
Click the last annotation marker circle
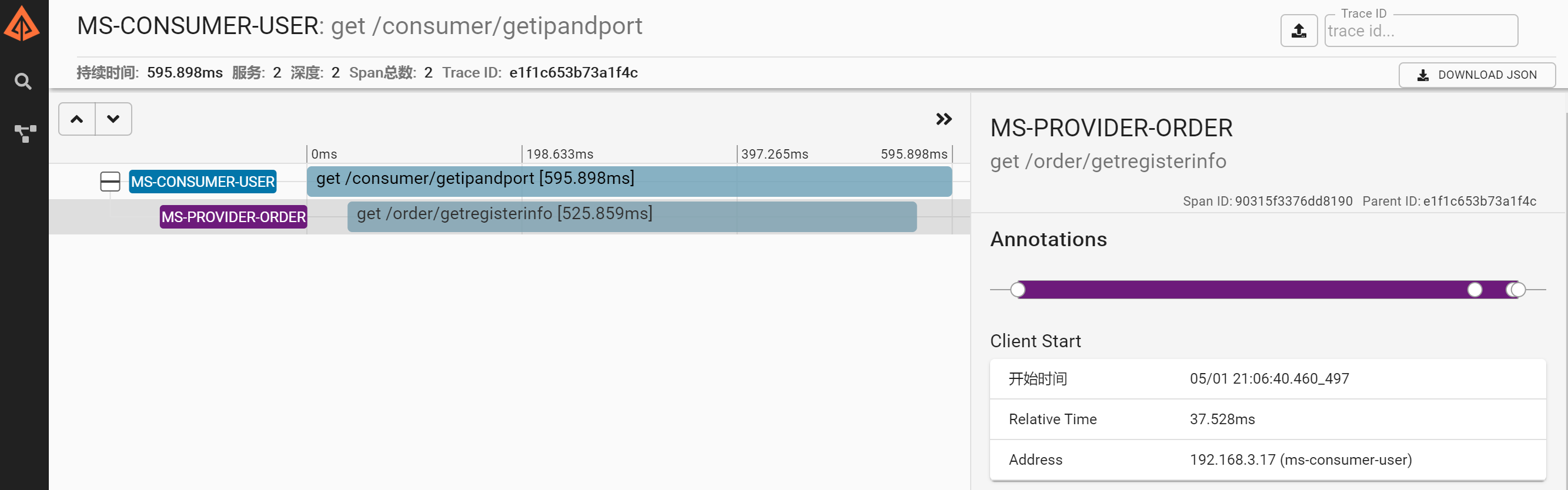point(1519,290)
